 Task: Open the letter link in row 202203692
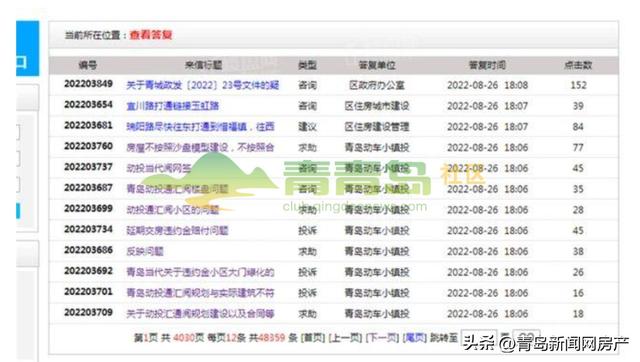pos(200,272)
